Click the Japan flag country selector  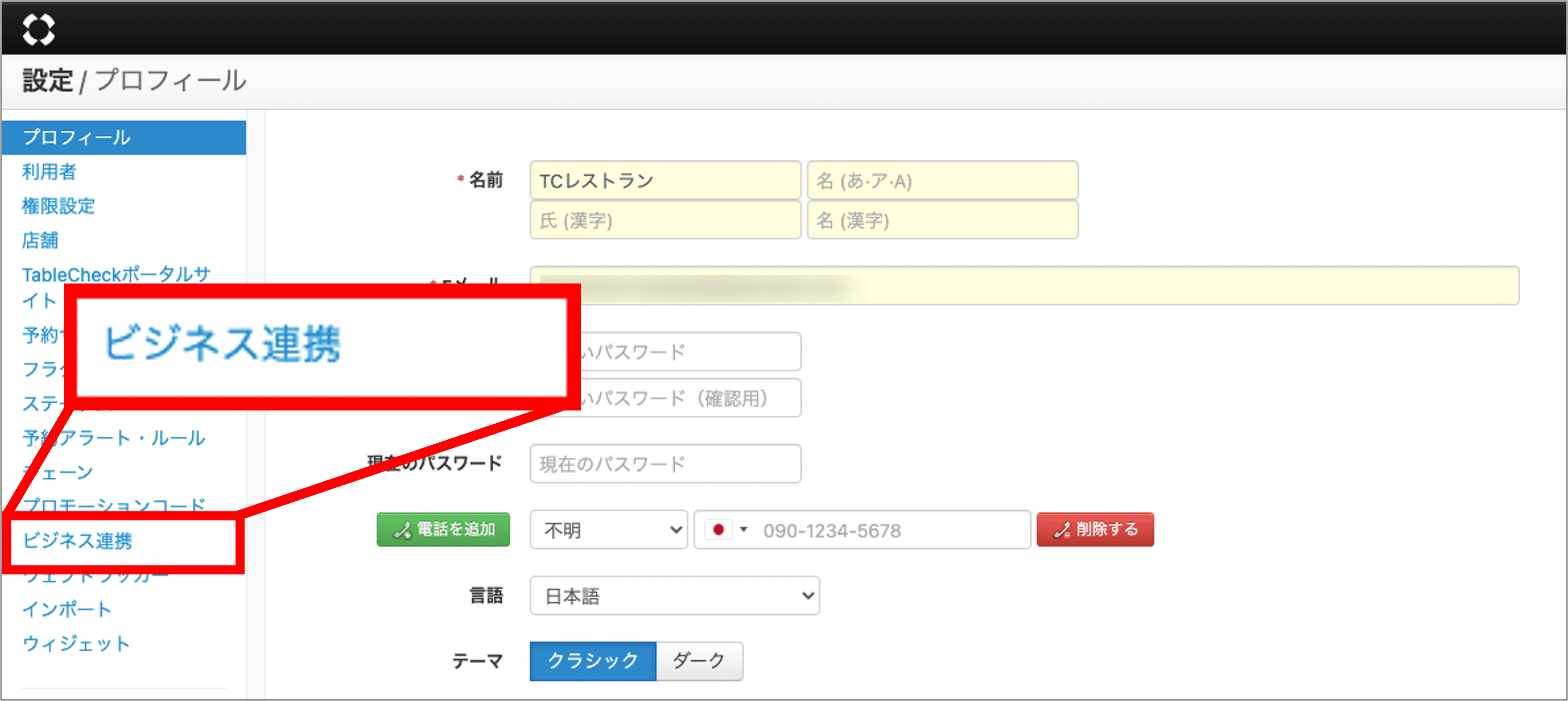[718, 529]
